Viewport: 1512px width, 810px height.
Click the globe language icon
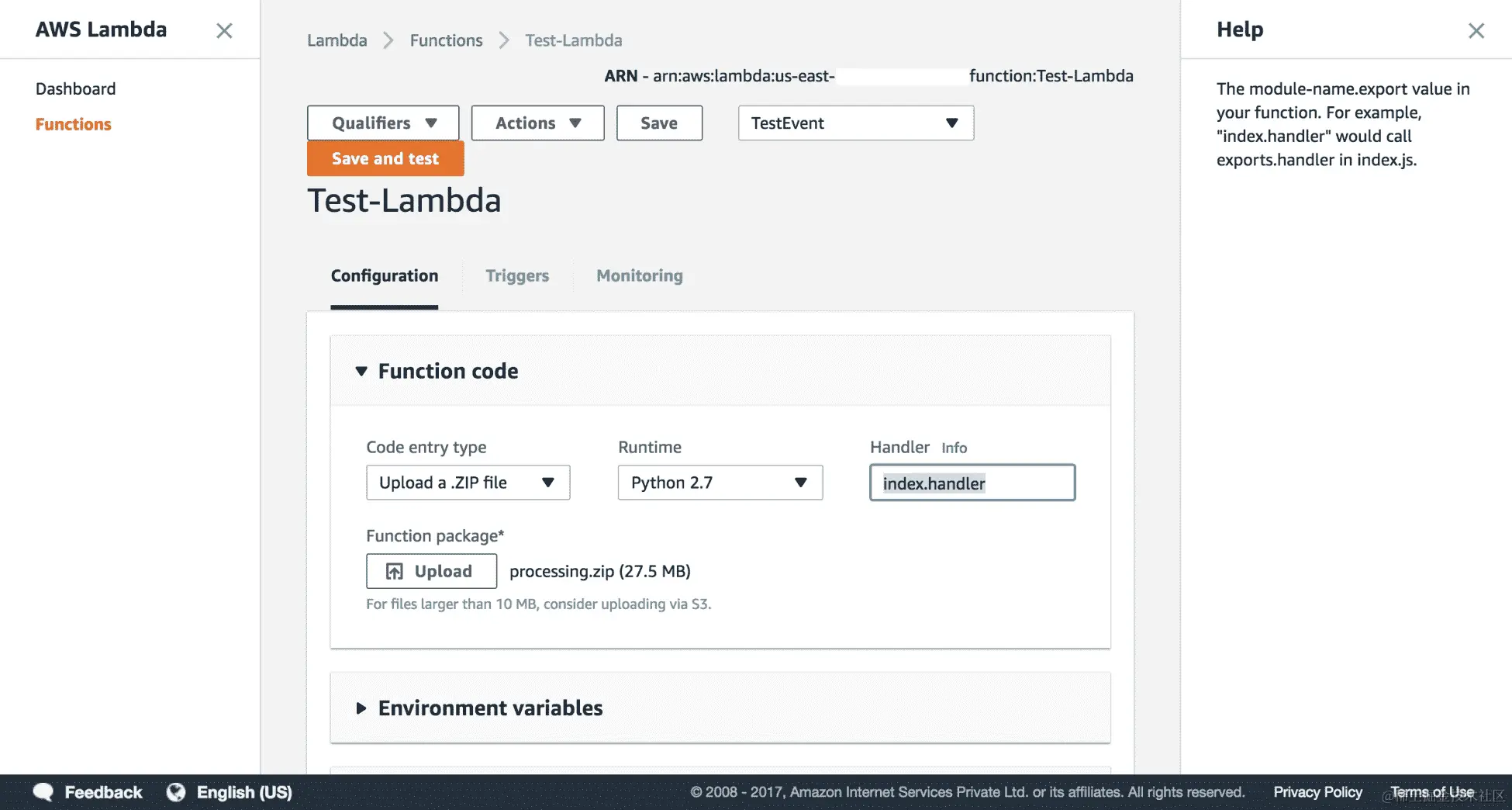[176, 792]
